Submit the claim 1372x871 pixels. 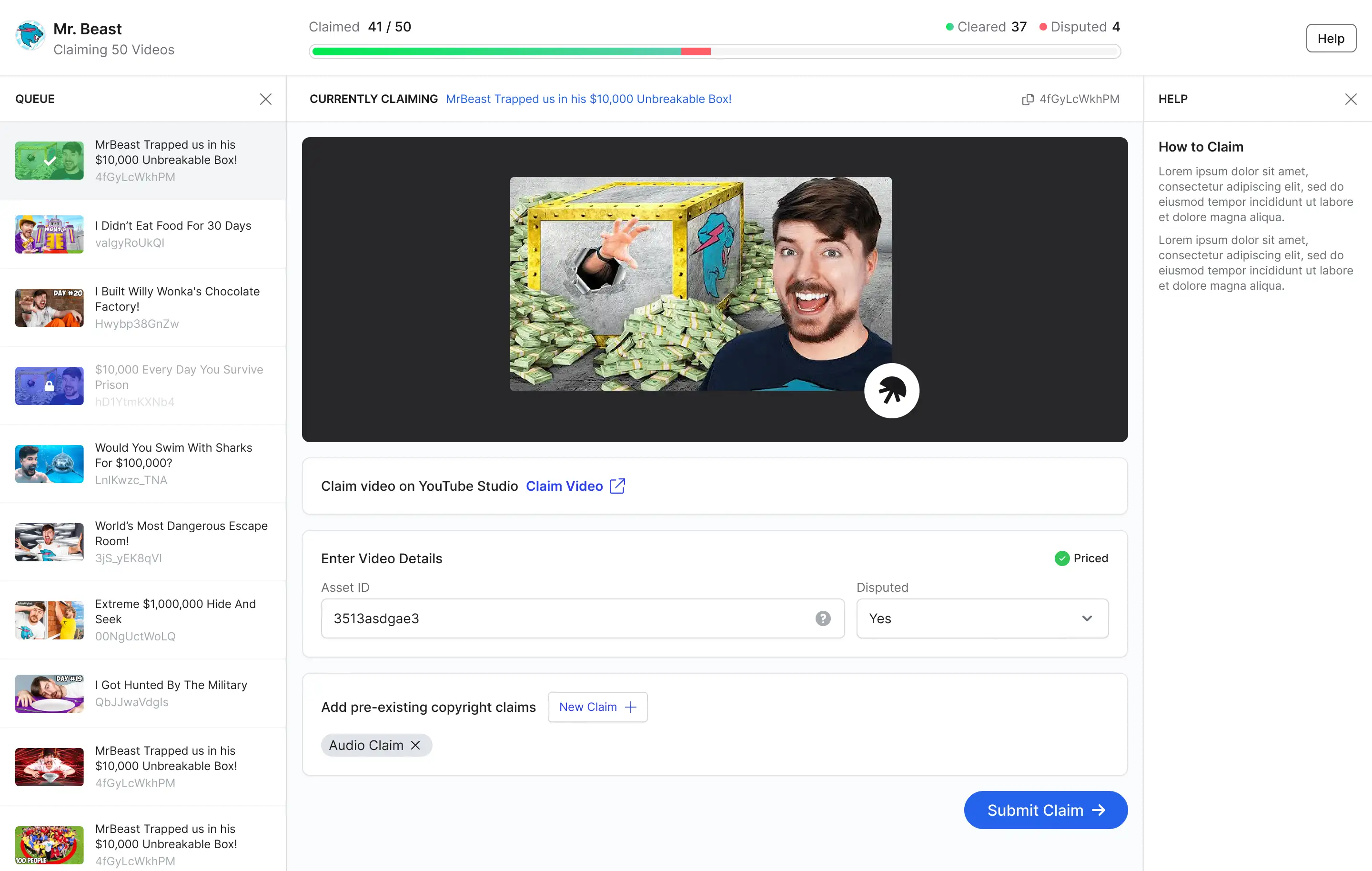tap(1046, 810)
